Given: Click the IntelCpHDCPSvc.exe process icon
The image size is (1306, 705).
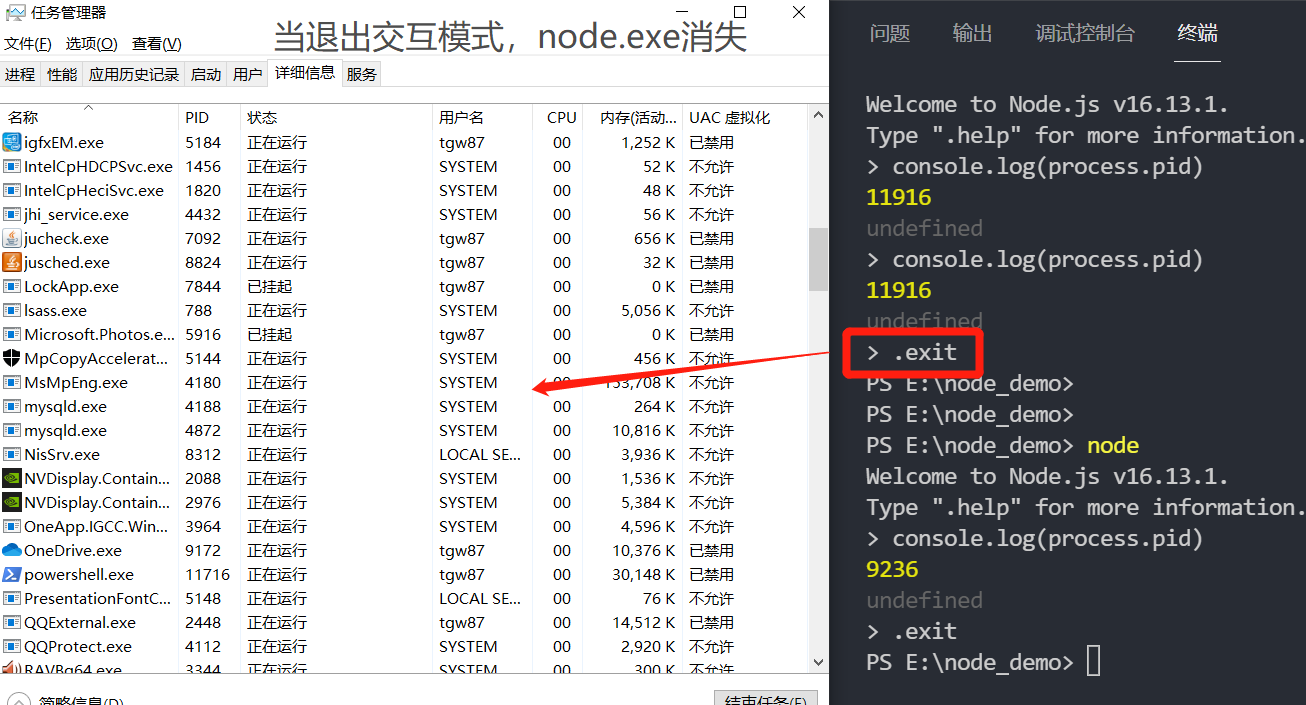Looking at the screenshot, I should (12, 166).
